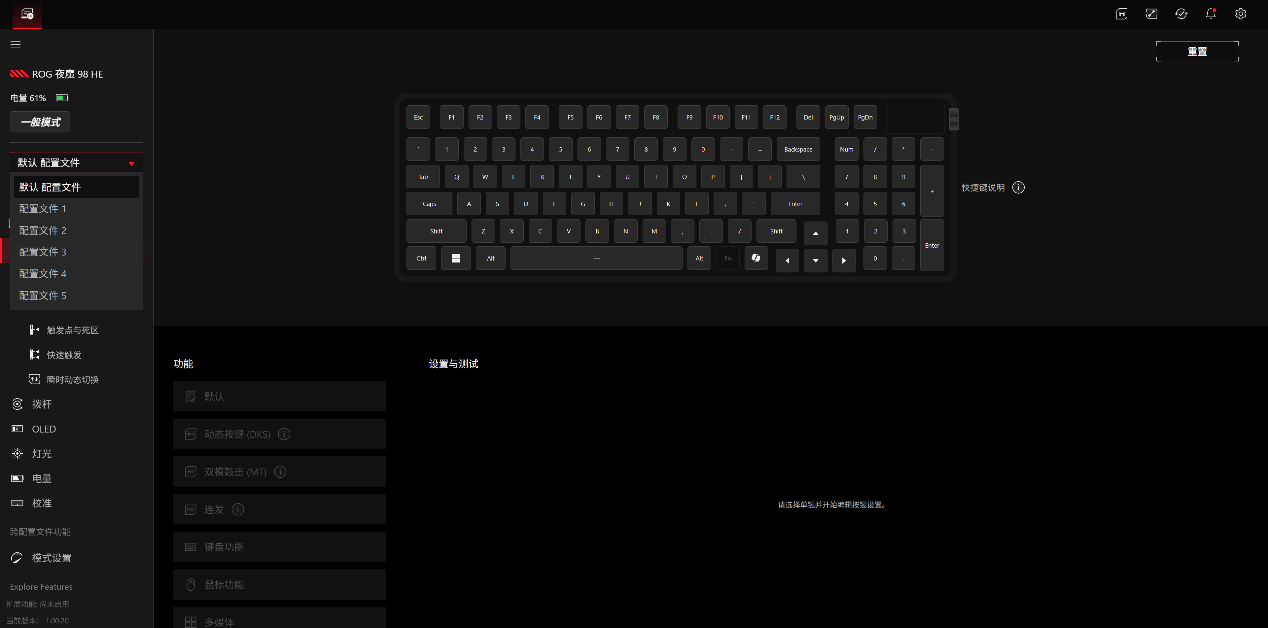1268x628 pixels.
Task: Click the hamburger menu icon
Action: pos(15,44)
